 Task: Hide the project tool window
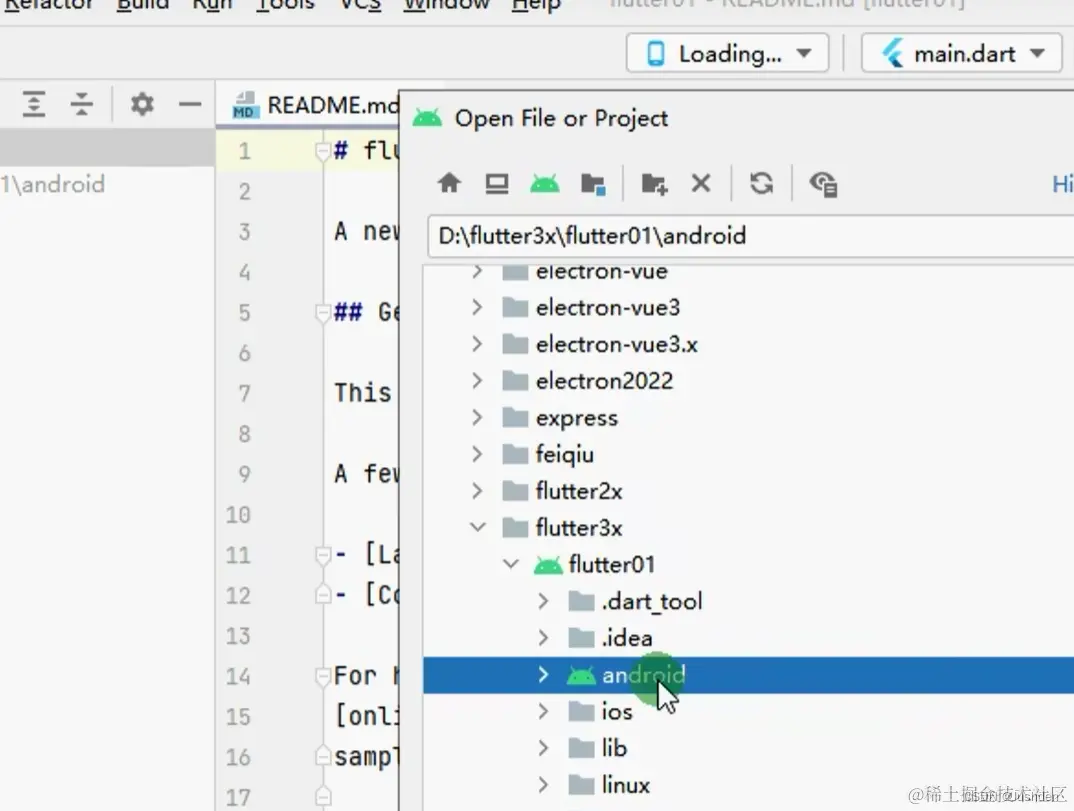(x=190, y=104)
